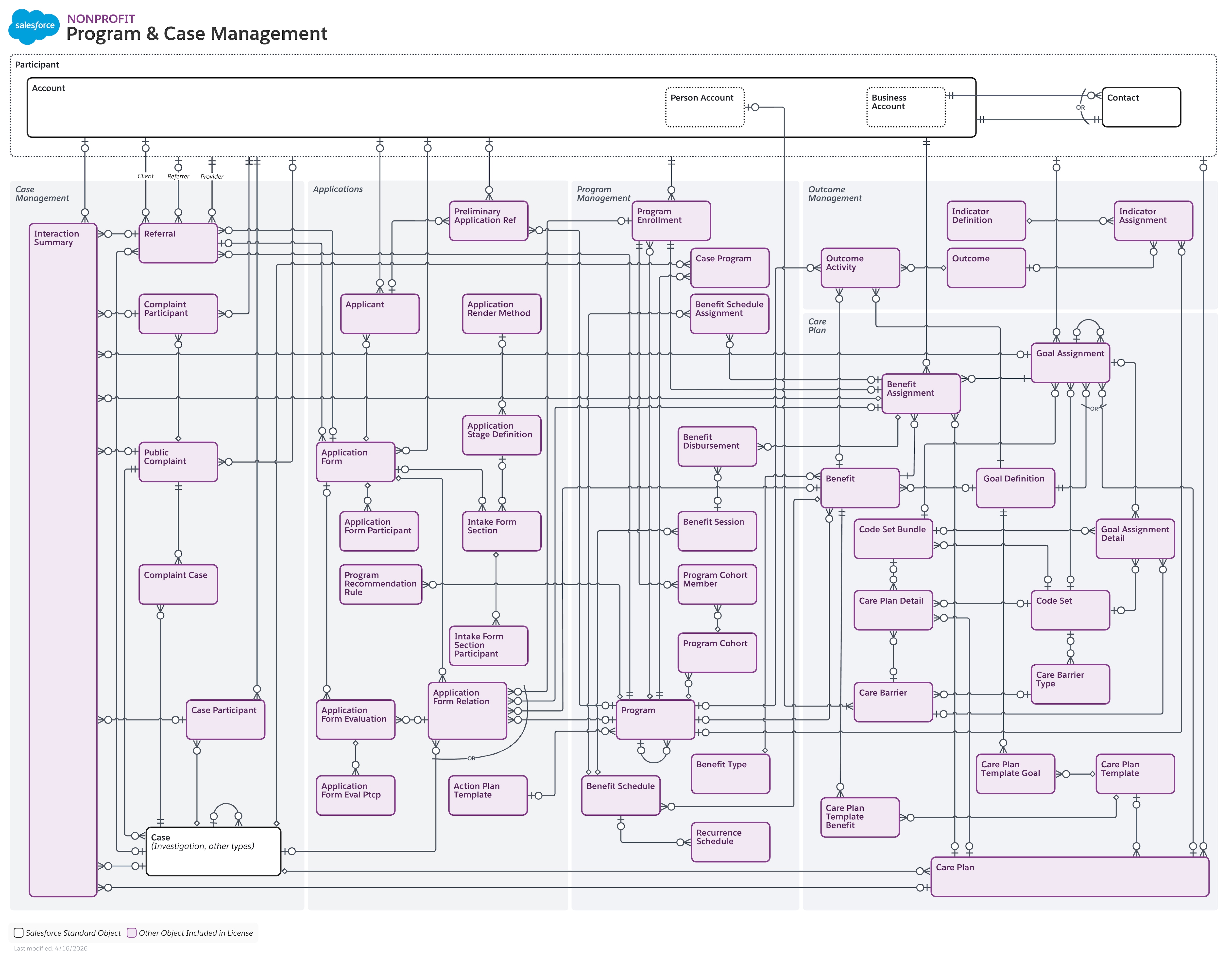The height and width of the screenshot is (960, 1232).
Task: Click the Salesforce cloud logo
Action: (34, 27)
